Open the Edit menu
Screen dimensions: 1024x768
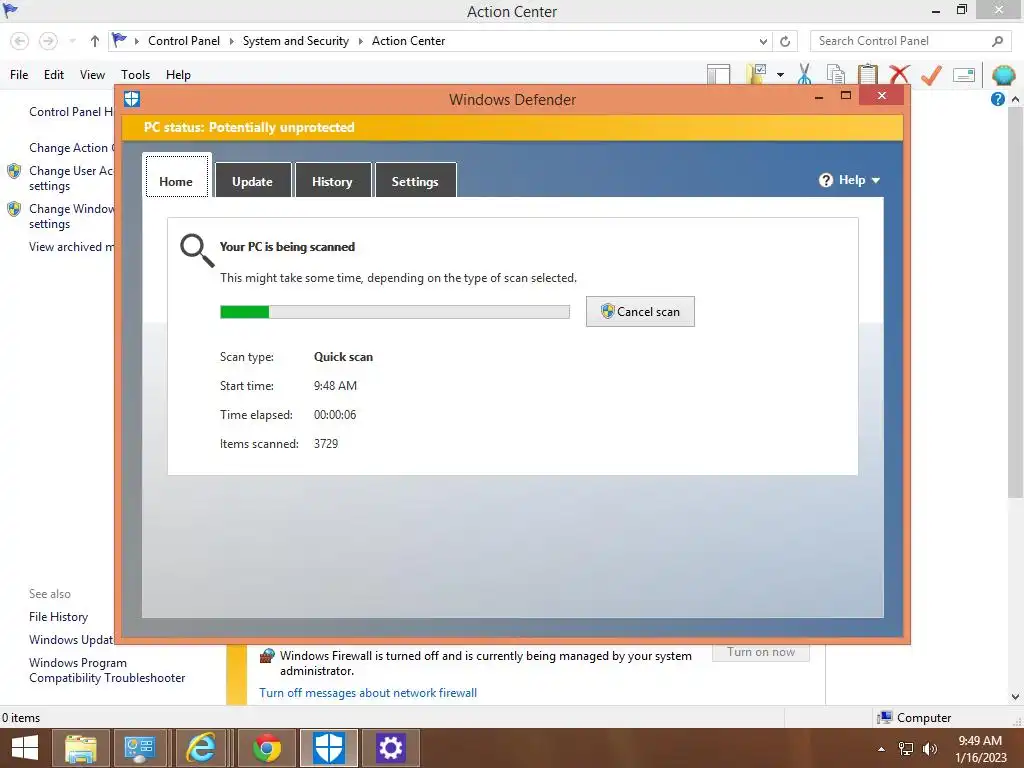coord(54,75)
